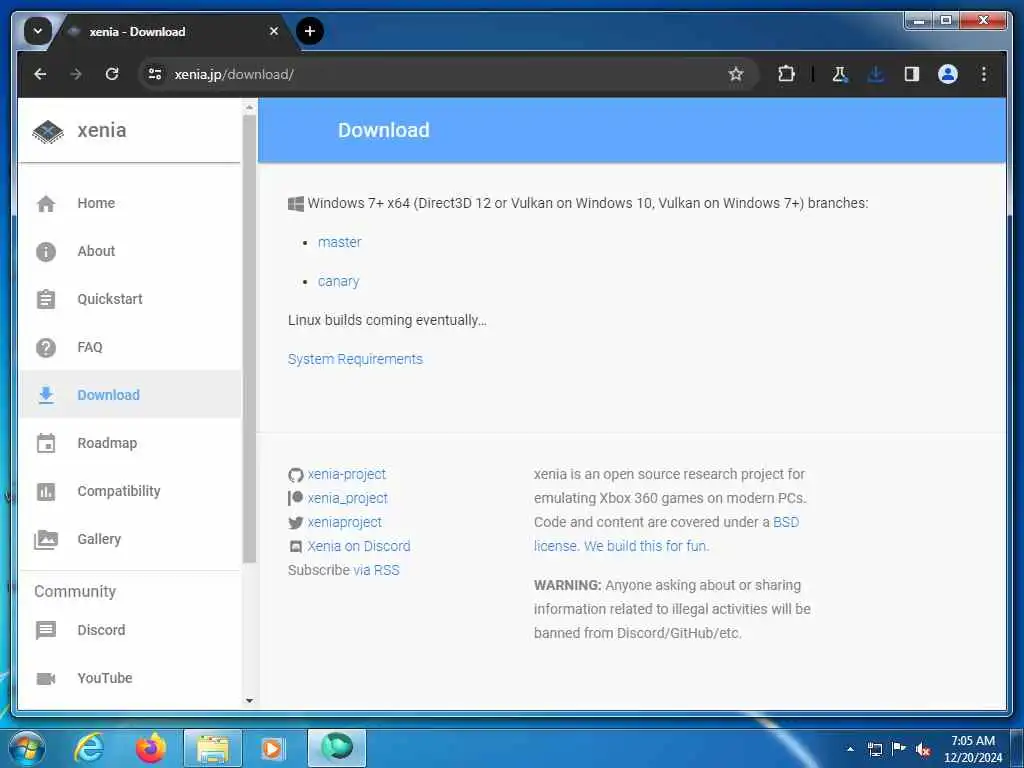Screen dimensions: 1024x768
Task: Click the browser back arrow
Action: click(x=40, y=74)
